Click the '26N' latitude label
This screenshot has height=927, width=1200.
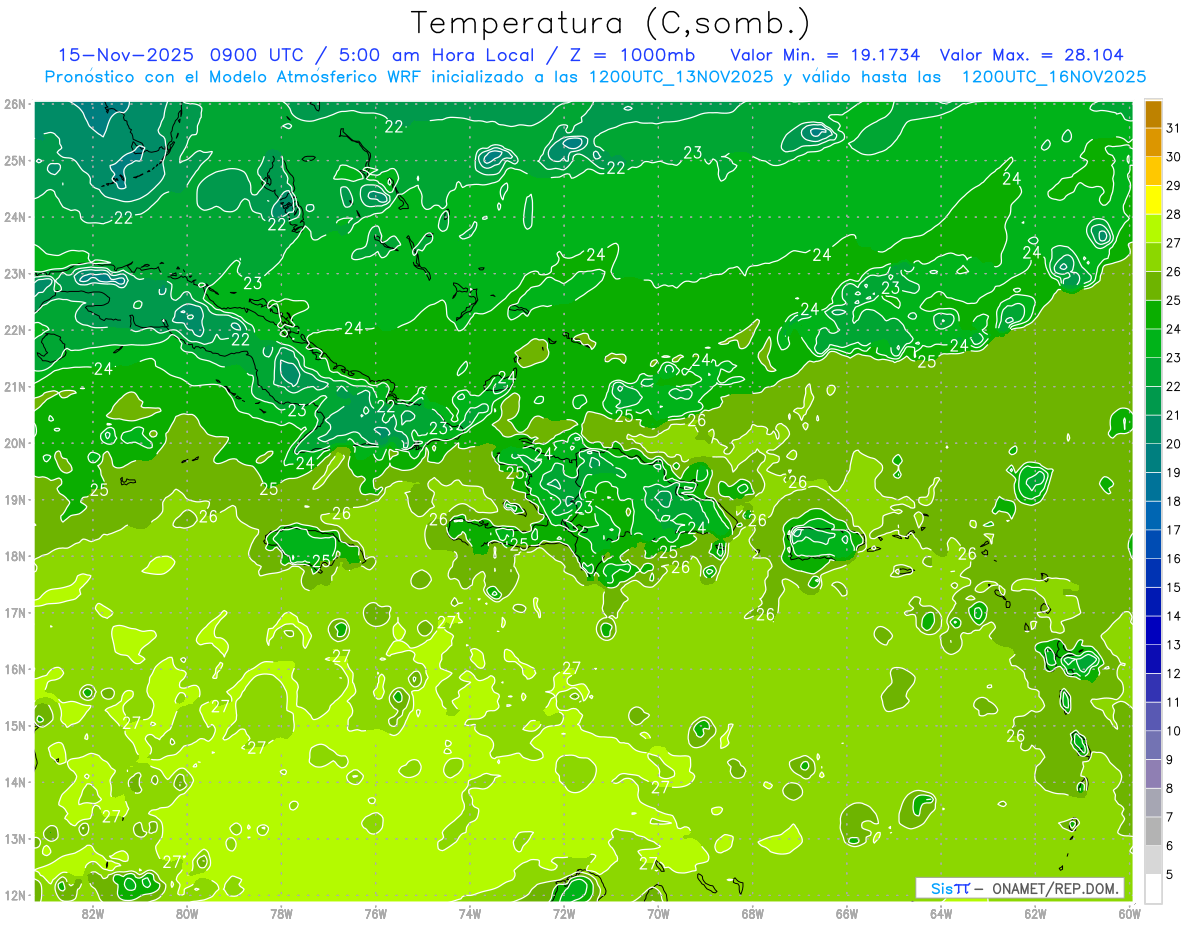coord(15,104)
